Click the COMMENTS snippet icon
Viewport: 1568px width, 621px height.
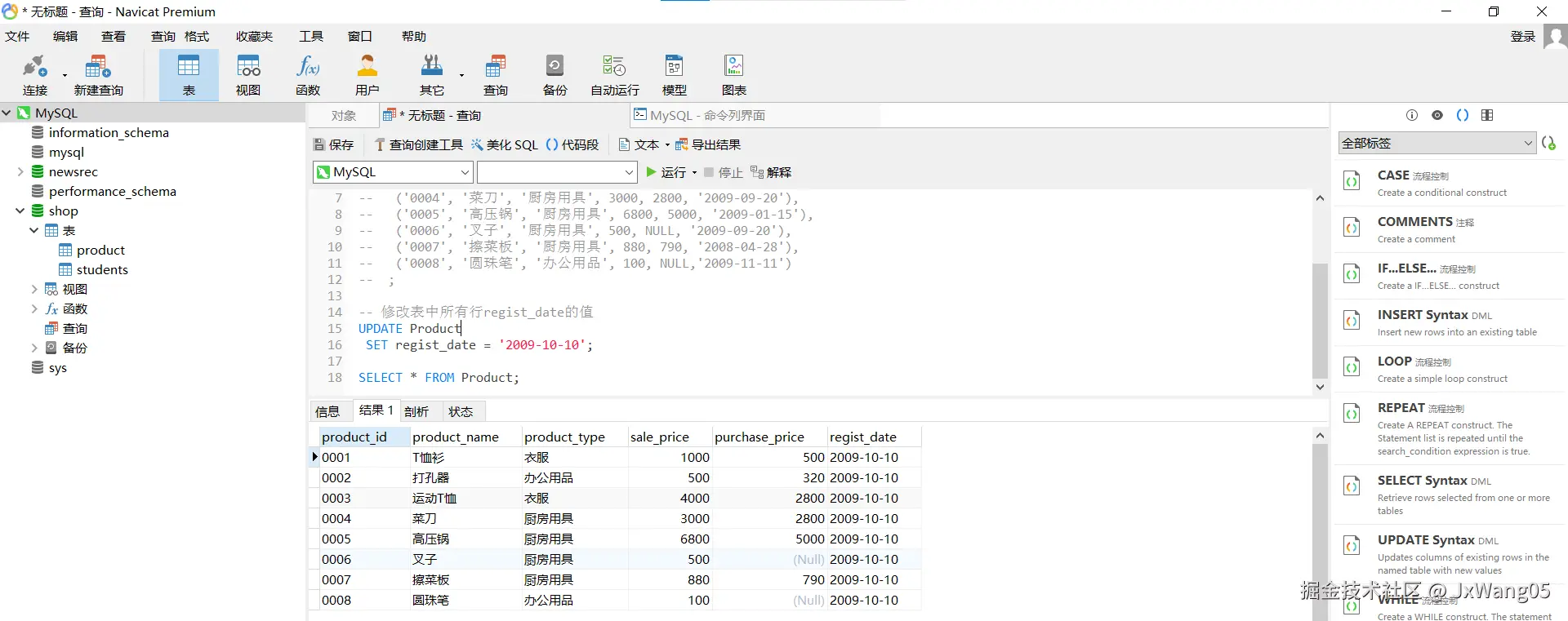tap(1352, 228)
